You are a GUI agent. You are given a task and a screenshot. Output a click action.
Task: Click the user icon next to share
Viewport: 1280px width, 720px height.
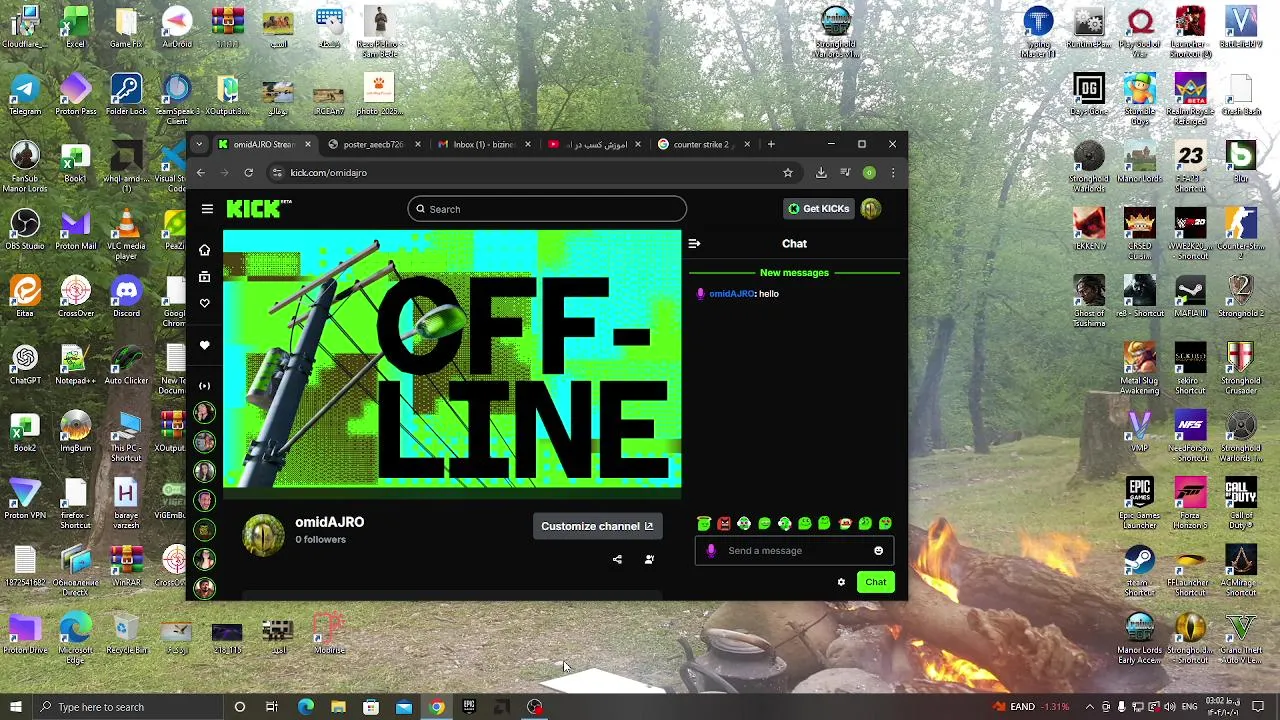pos(649,560)
